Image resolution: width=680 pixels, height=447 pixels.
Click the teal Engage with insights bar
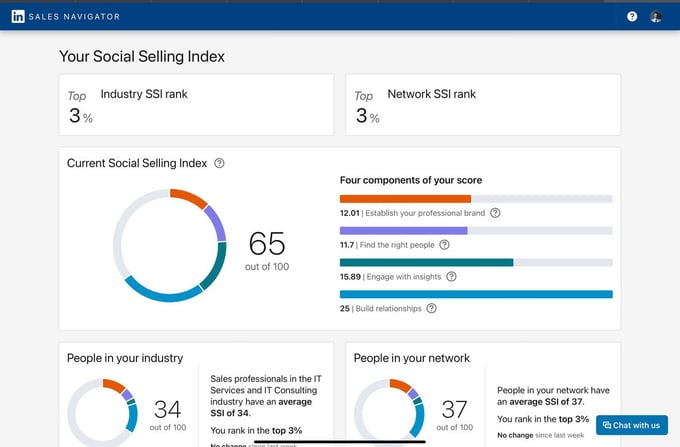click(x=426, y=262)
